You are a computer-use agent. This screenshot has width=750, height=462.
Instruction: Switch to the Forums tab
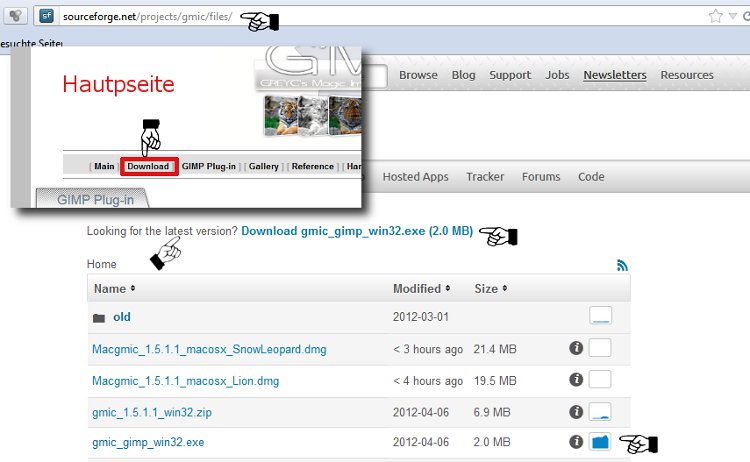[x=541, y=177]
